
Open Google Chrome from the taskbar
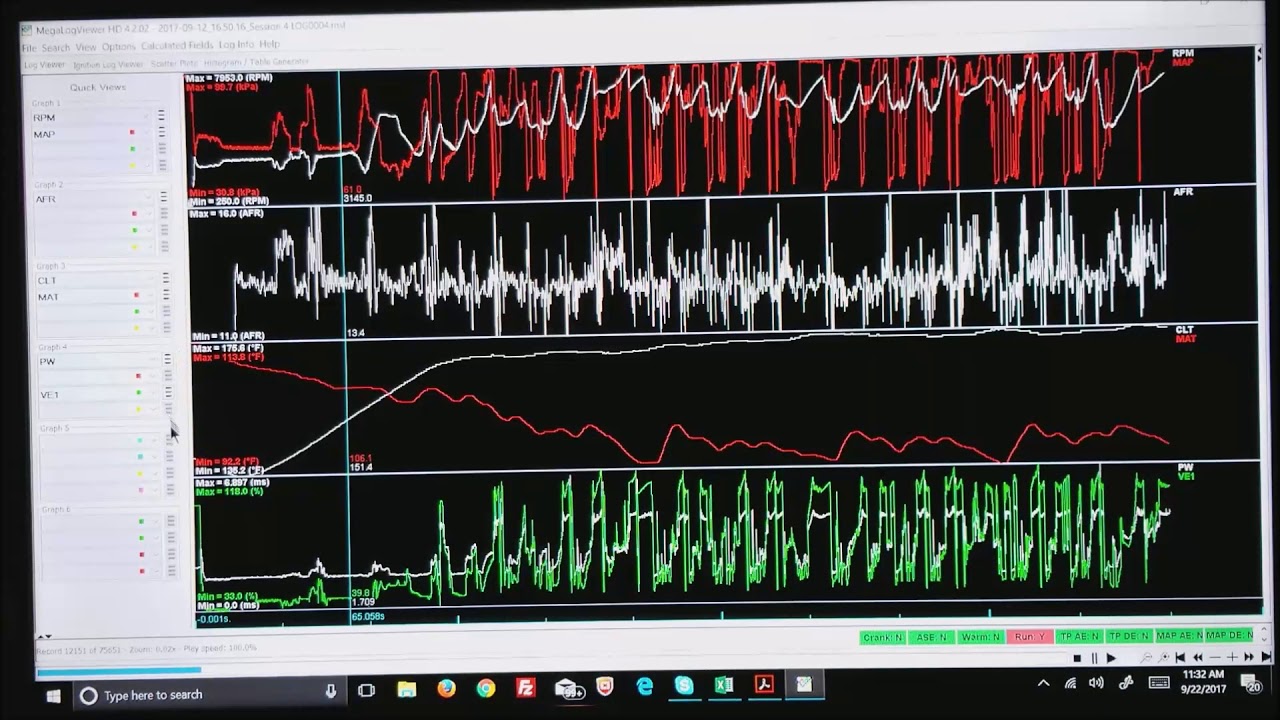486,688
